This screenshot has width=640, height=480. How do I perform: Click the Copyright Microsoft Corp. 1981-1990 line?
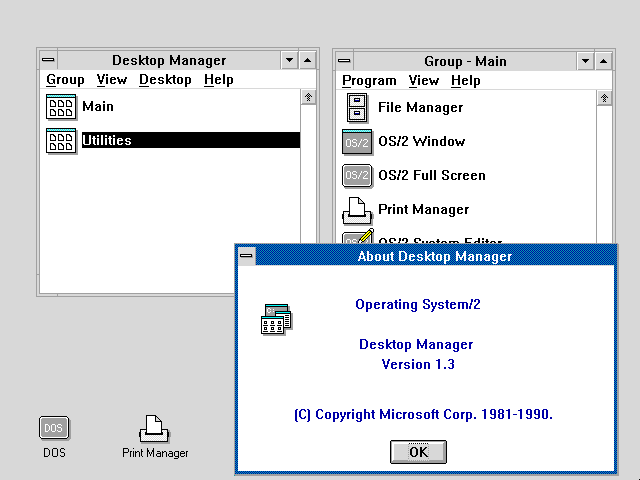click(x=423, y=415)
